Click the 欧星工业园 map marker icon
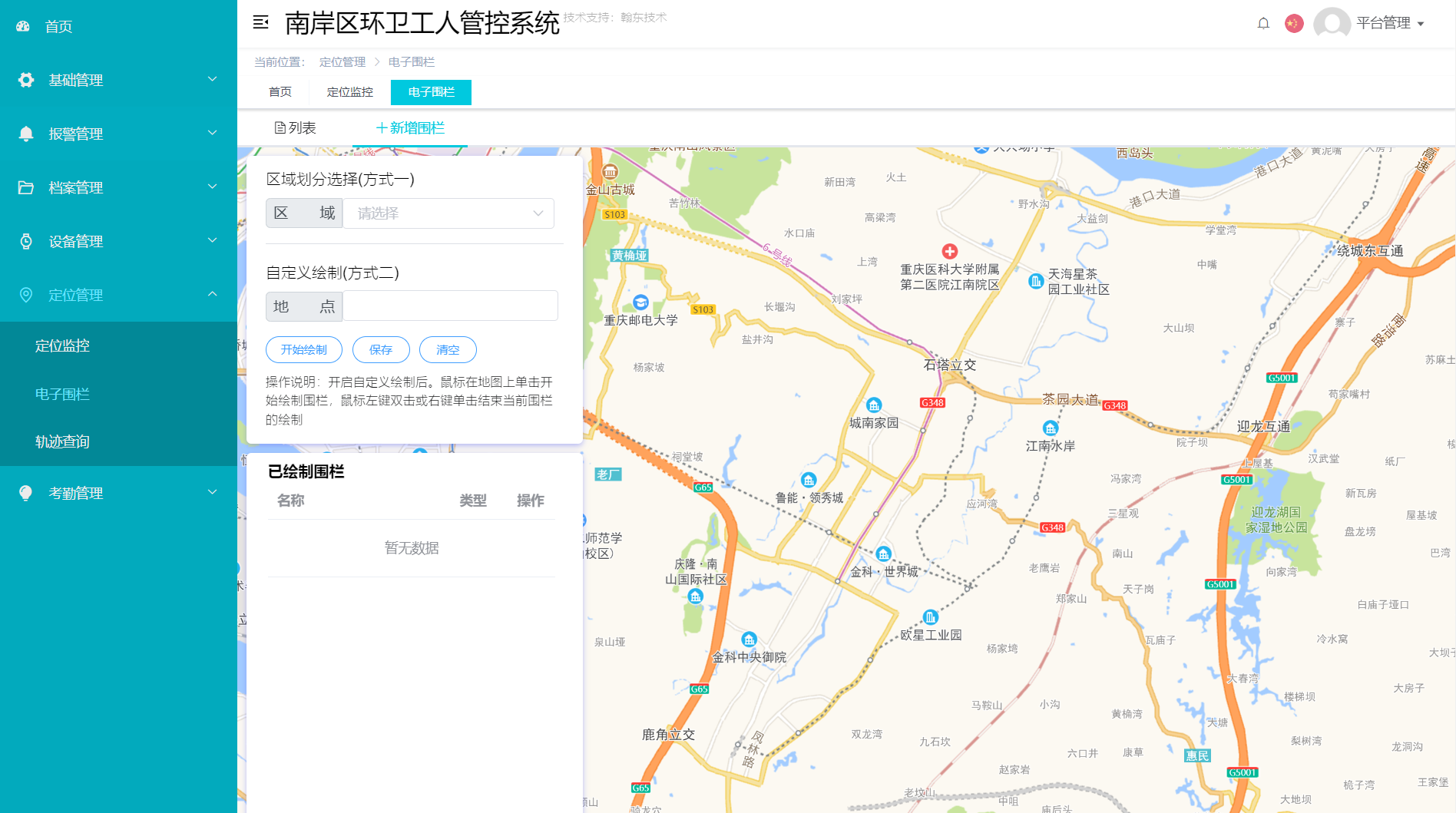 click(931, 617)
